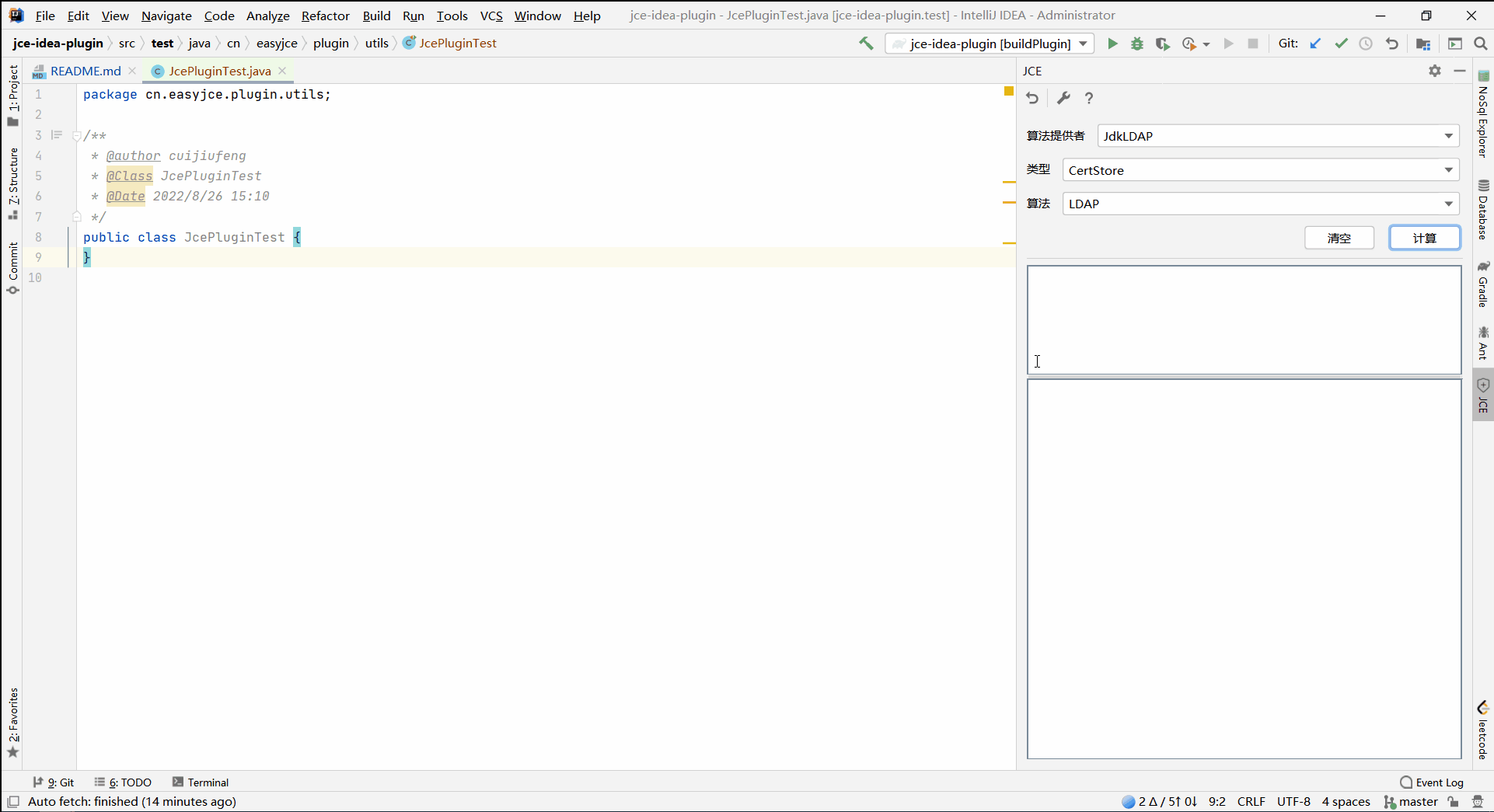This screenshot has width=1494, height=812.
Task: Close the README.md tab
Action: click(133, 71)
